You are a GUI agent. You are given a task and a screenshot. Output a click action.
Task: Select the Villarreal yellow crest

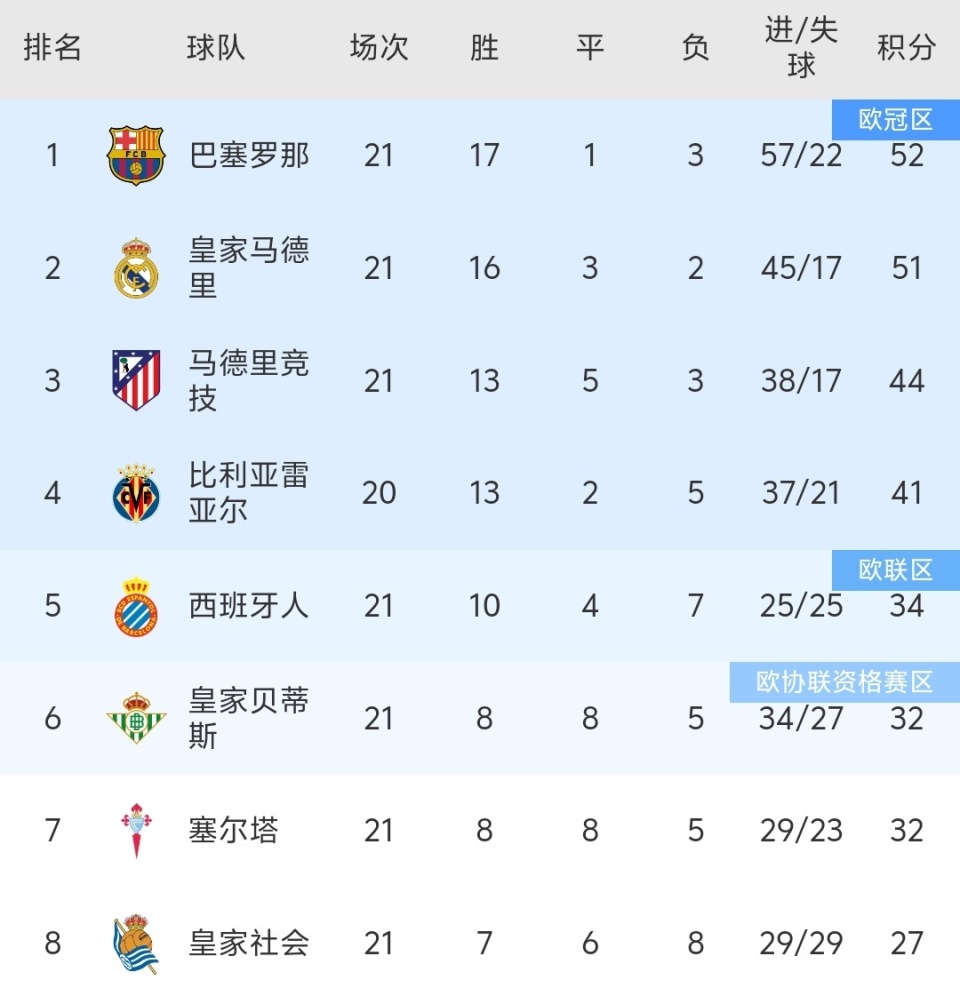pyautogui.click(x=135, y=493)
